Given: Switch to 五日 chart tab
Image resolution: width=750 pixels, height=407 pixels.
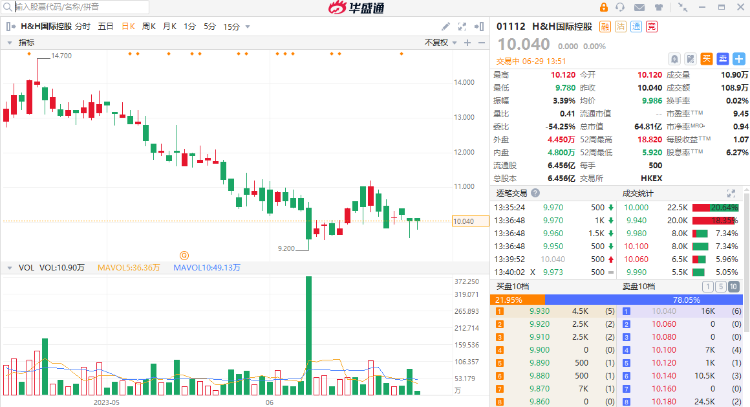Looking at the screenshot, I should 106,26.
